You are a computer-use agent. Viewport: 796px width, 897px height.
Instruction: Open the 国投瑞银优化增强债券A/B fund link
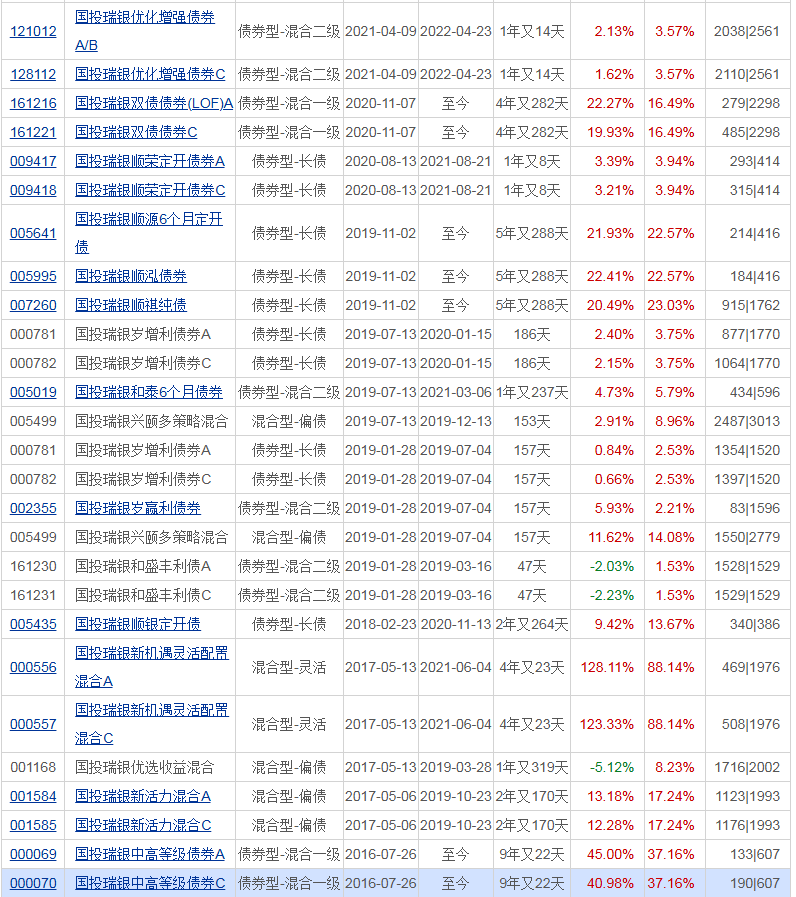point(145,31)
